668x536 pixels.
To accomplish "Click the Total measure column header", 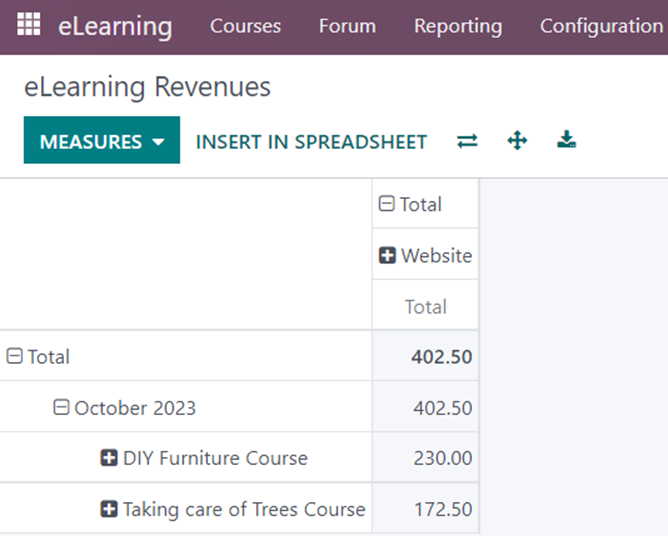I will click(x=425, y=307).
